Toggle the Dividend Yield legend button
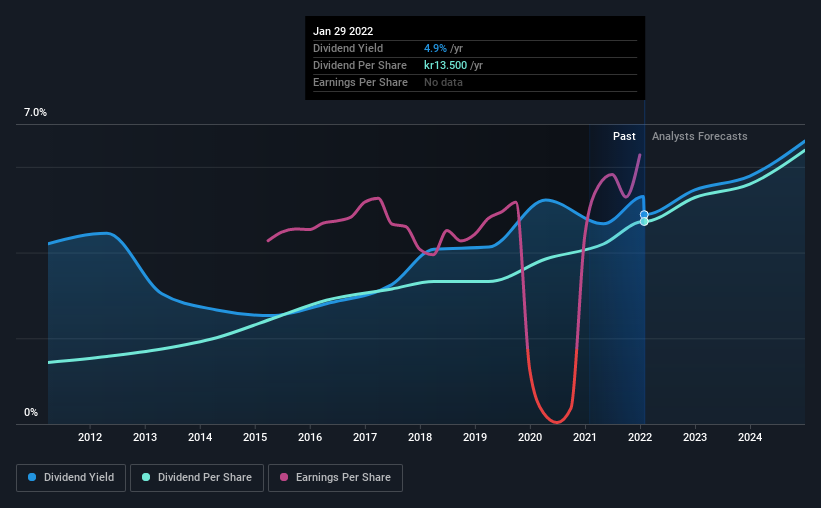Viewport: 821px width, 508px height. 71,478
